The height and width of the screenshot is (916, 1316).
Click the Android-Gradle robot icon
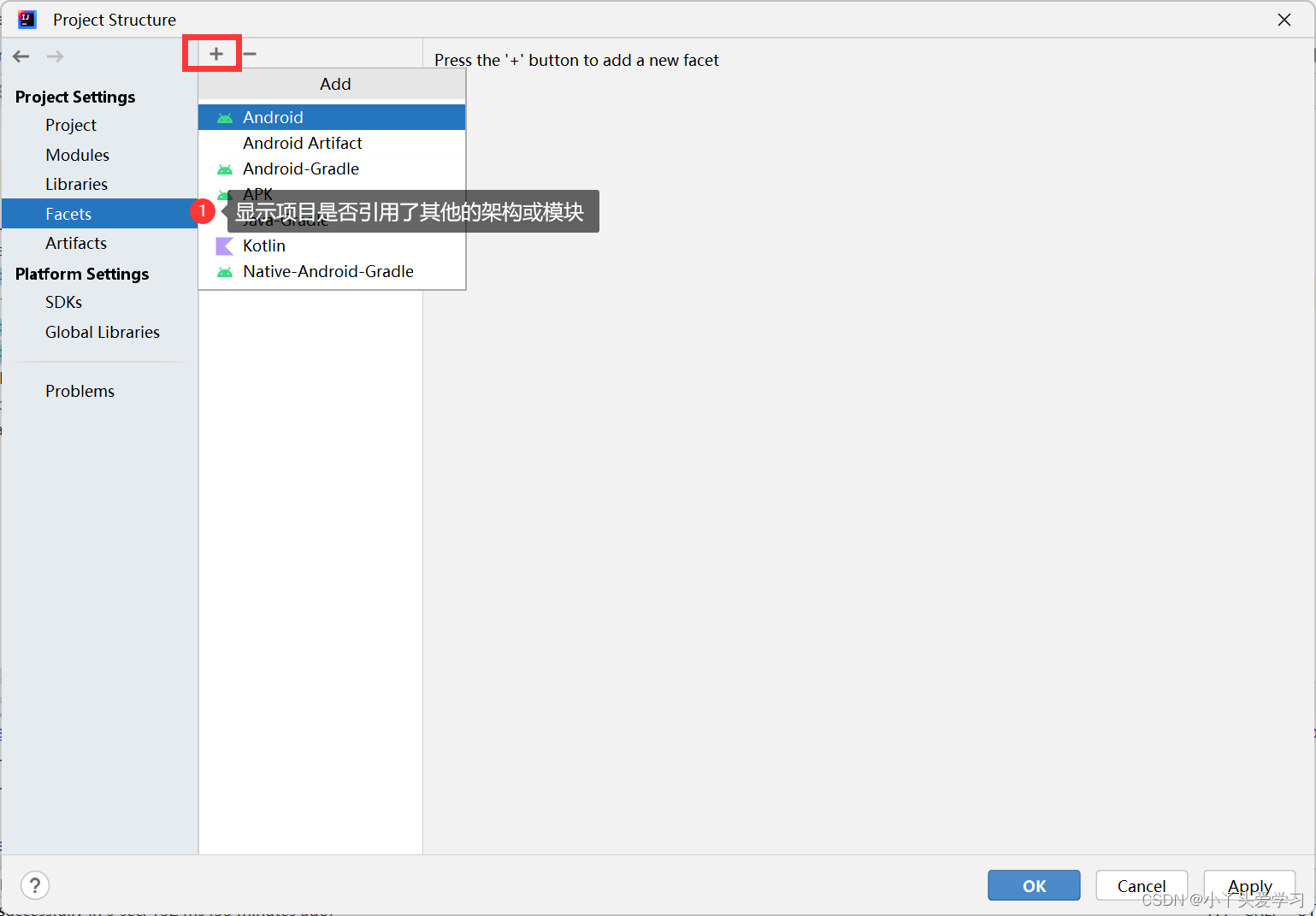[x=224, y=169]
